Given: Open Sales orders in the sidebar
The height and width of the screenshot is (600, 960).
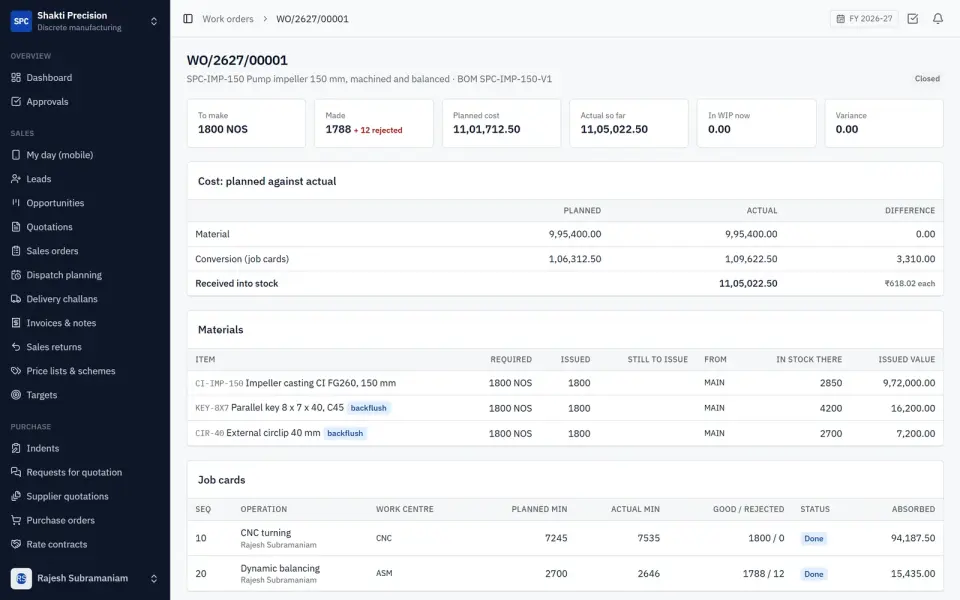Looking at the screenshot, I should 52,251.
